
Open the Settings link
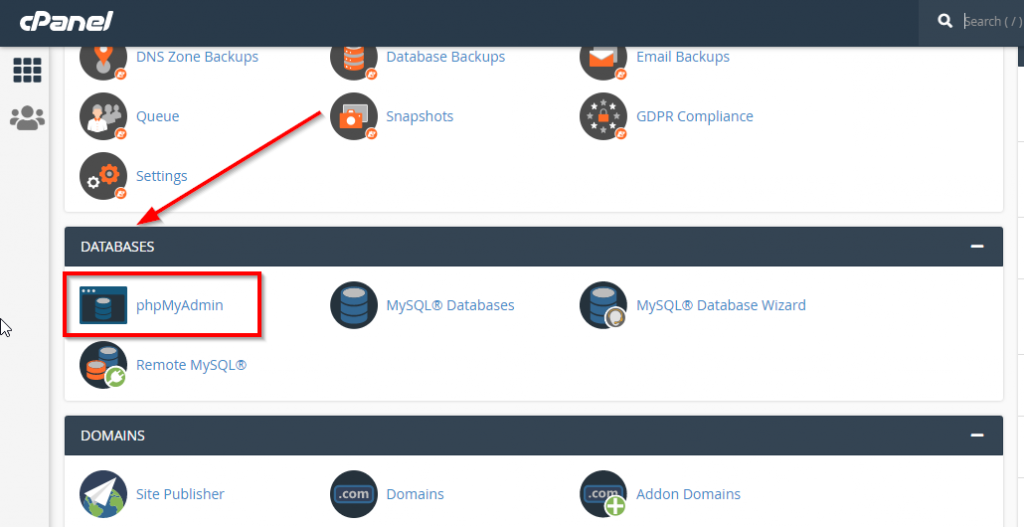161,176
